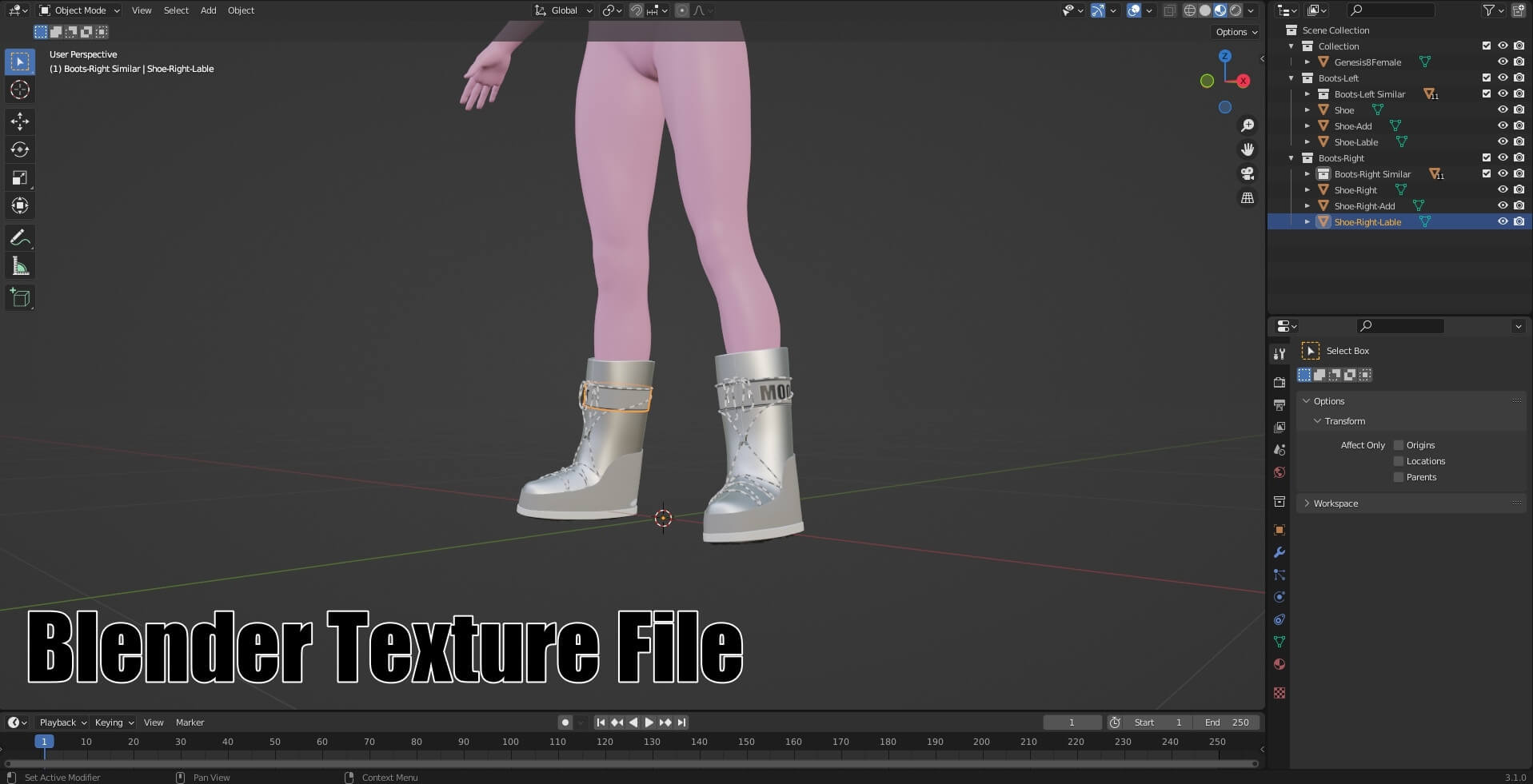
Task: Open the timeline Marker menu
Action: point(190,722)
